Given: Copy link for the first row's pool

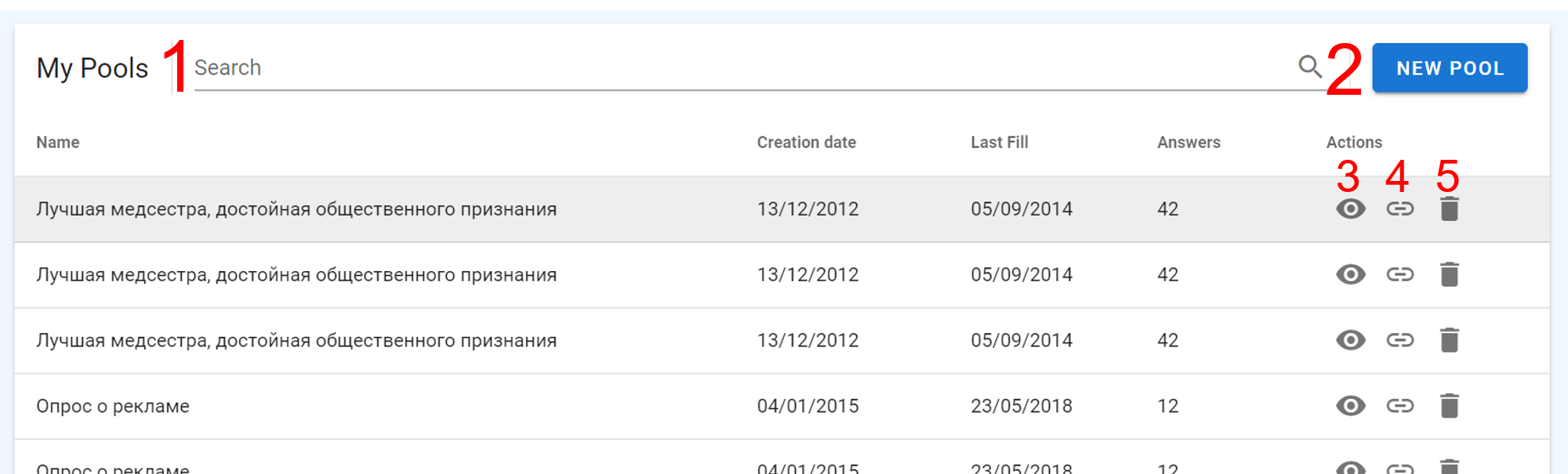Looking at the screenshot, I should pos(1399,209).
